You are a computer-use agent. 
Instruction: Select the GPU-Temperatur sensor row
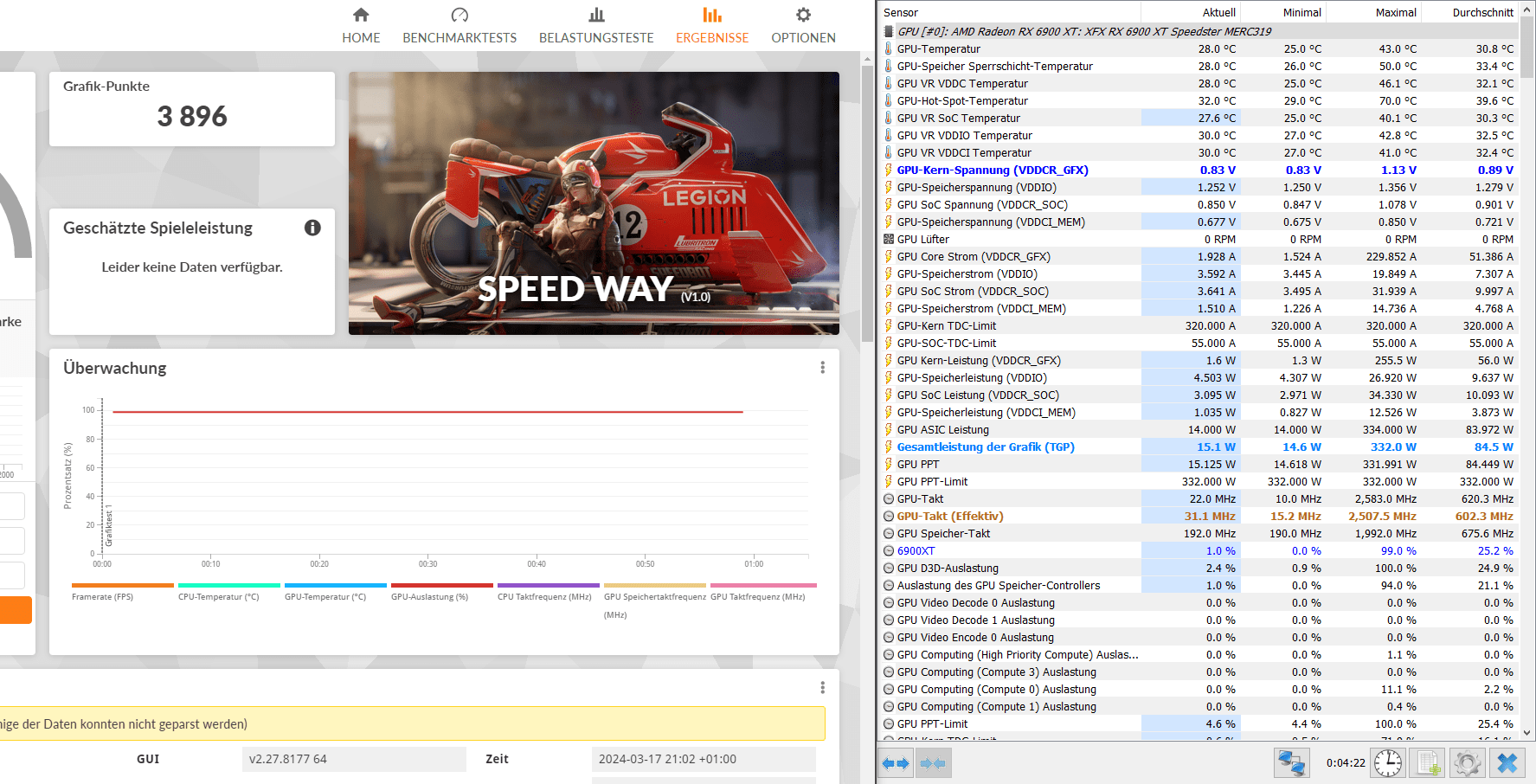(1199, 48)
